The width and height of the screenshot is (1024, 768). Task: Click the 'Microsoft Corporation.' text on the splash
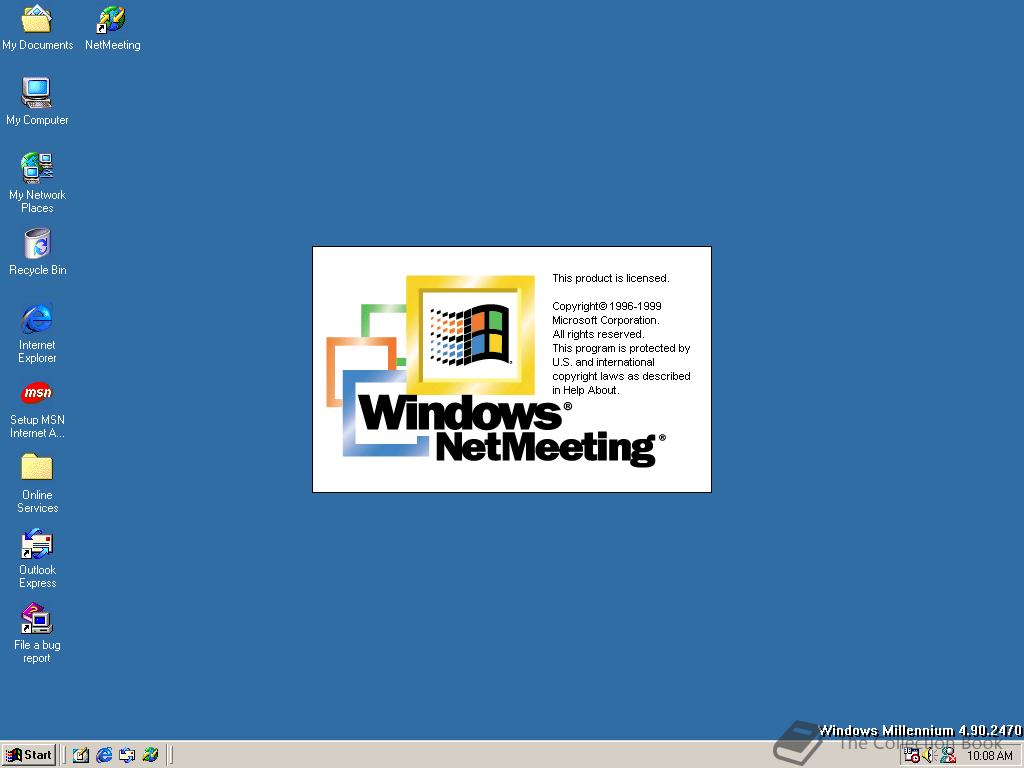605,320
